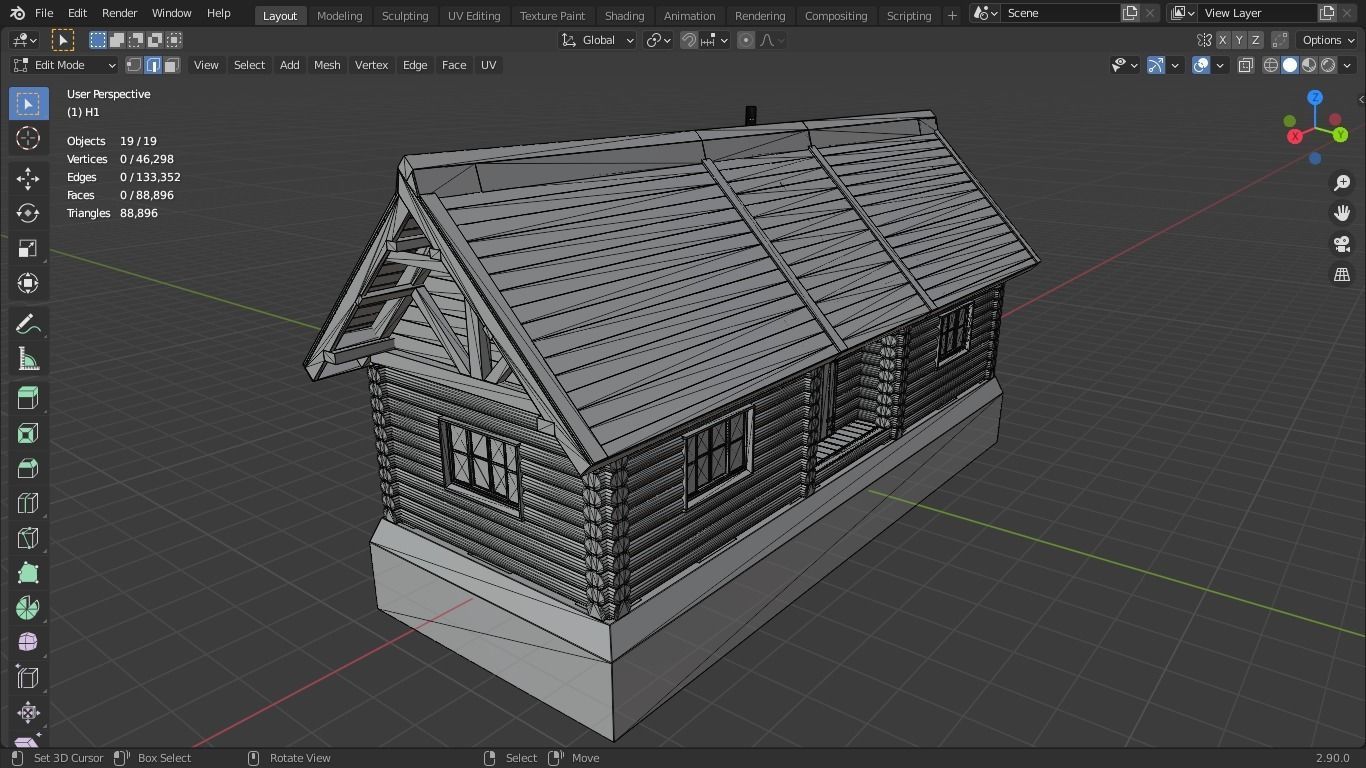1366x768 pixels.
Task: Open object visibility and selectability dropdown
Action: (x=1125, y=65)
